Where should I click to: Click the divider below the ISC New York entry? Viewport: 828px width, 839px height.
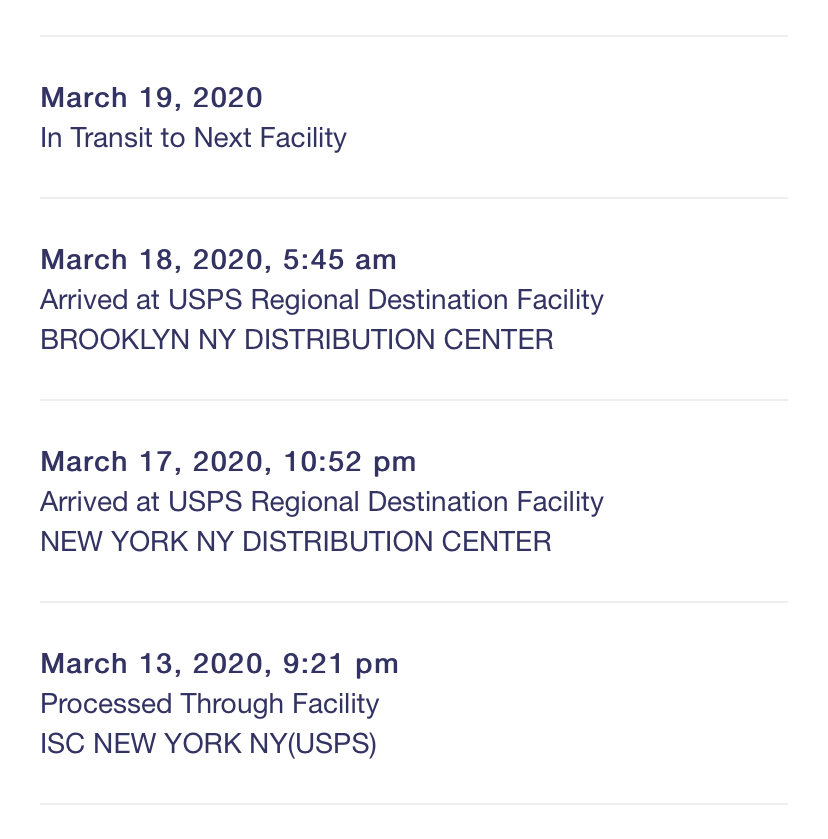coord(414,804)
